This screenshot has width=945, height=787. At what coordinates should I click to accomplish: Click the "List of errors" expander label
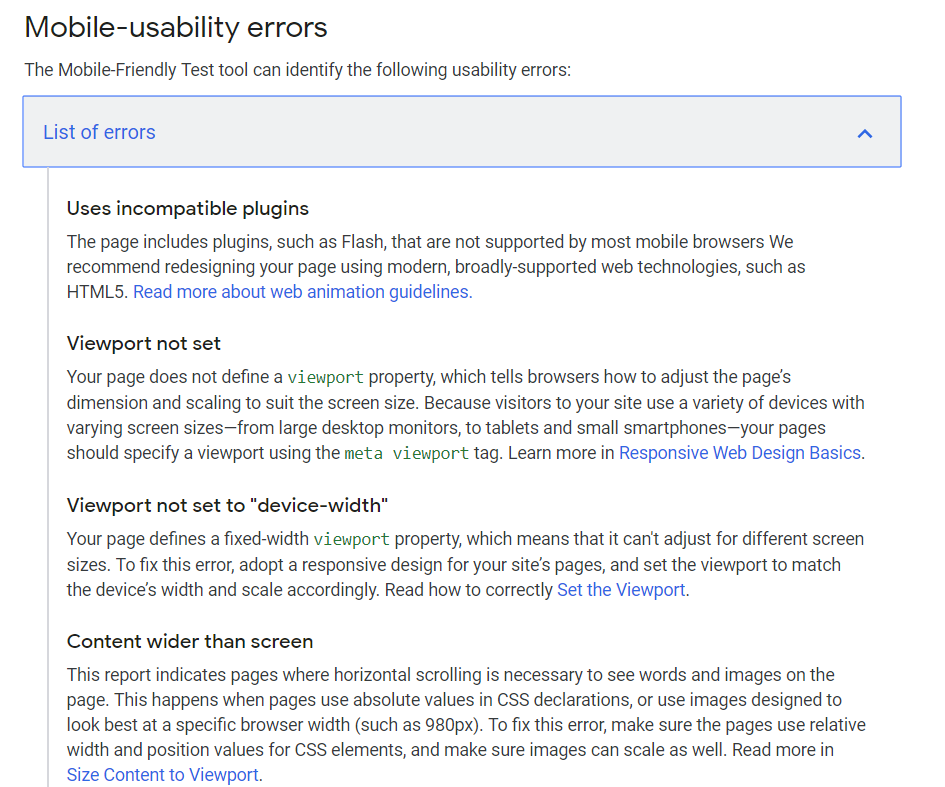pyautogui.click(x=99, y=132)
